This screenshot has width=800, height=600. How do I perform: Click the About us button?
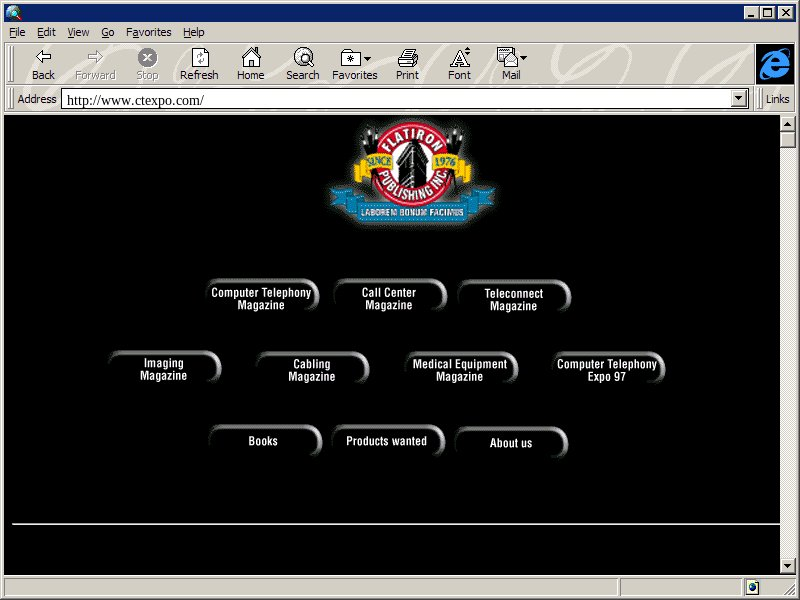pyautogui.click(x=510, y=443)
